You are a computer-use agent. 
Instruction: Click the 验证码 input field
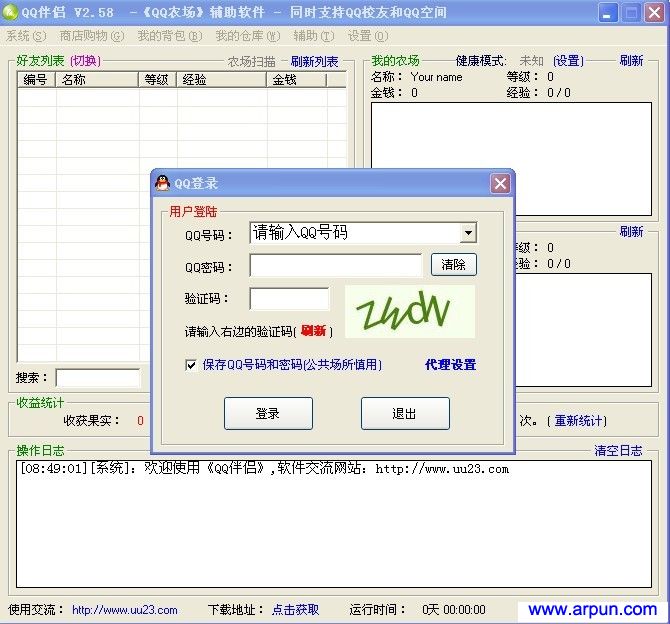pos(289,298)
